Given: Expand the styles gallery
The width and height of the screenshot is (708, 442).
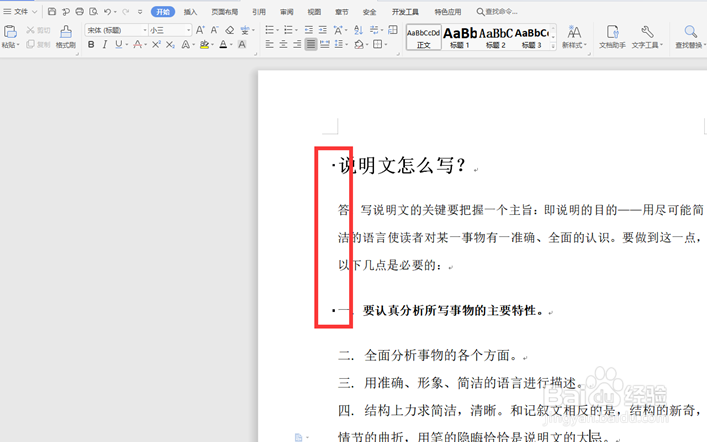Looking at the screenshot, I should point(553,46).
